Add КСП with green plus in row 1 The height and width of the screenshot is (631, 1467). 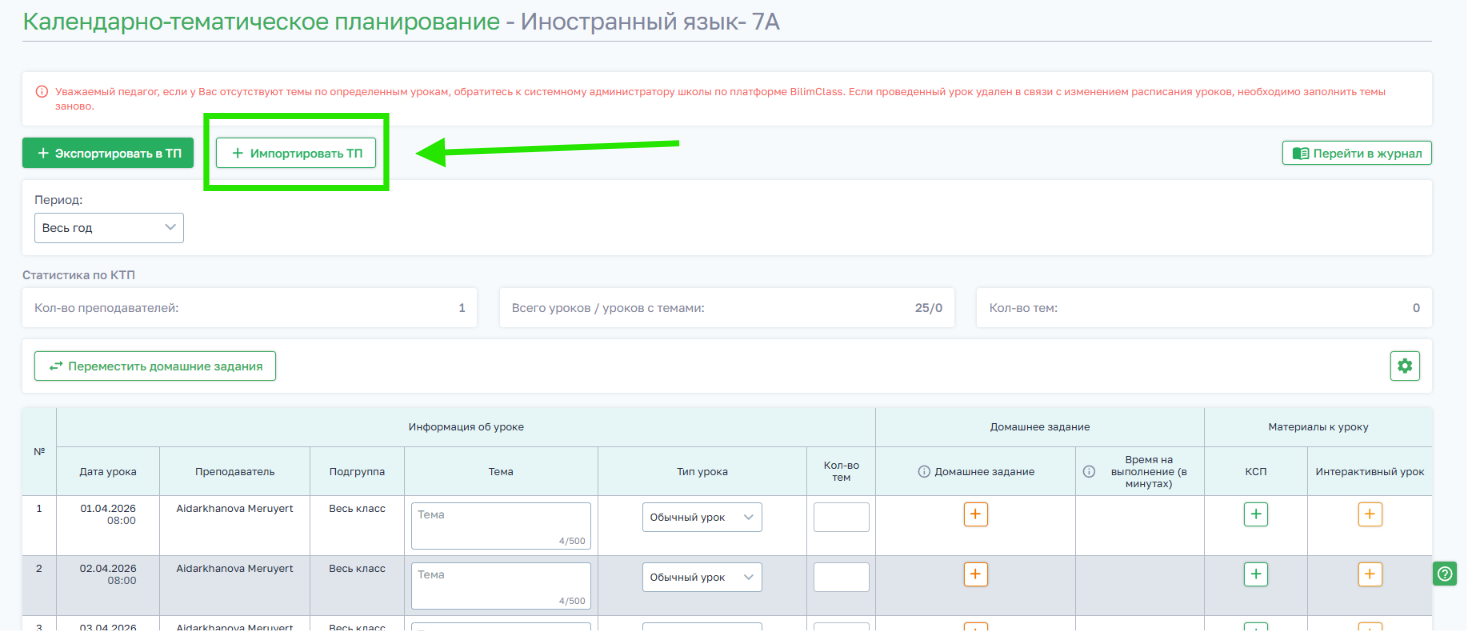(x=1256, y=514)
